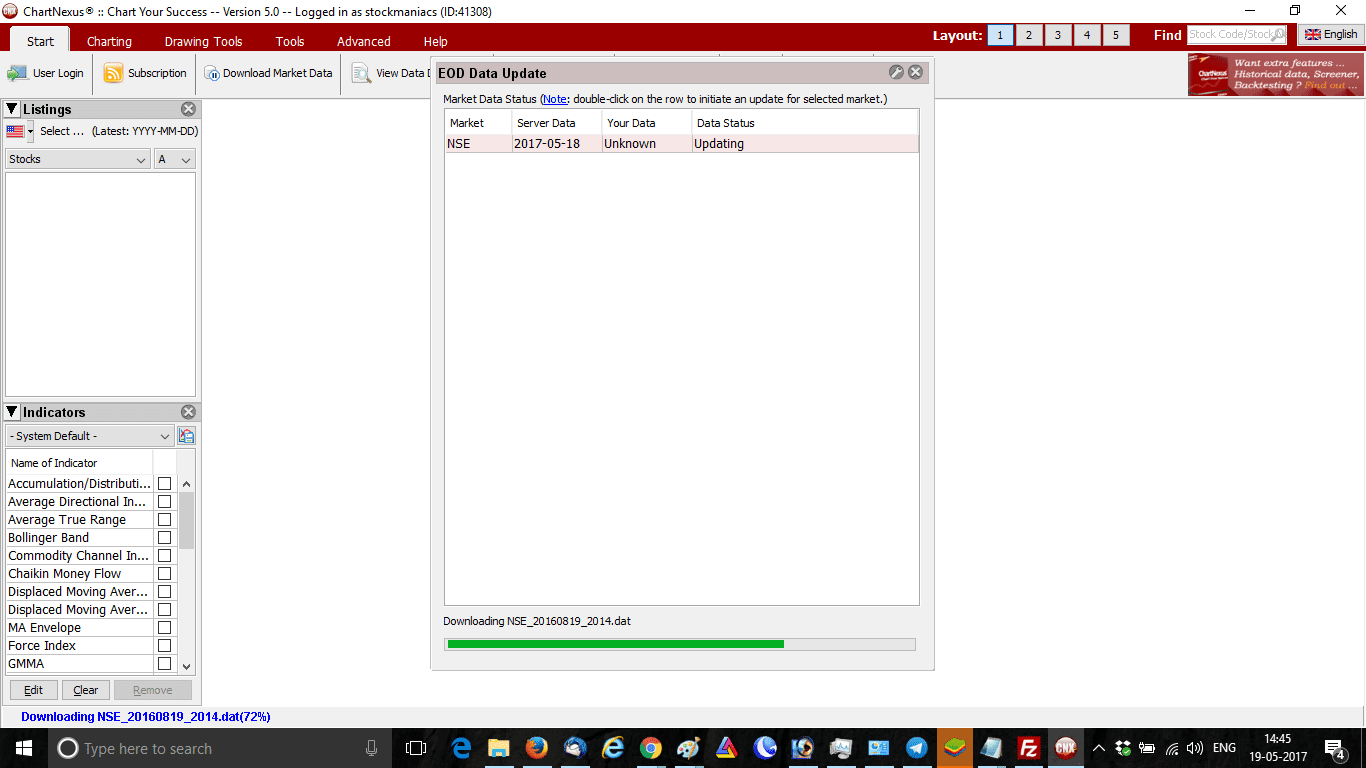Screen dimensions: 1366x768
Task: Close the Listings panel
Action: point(188,109)
